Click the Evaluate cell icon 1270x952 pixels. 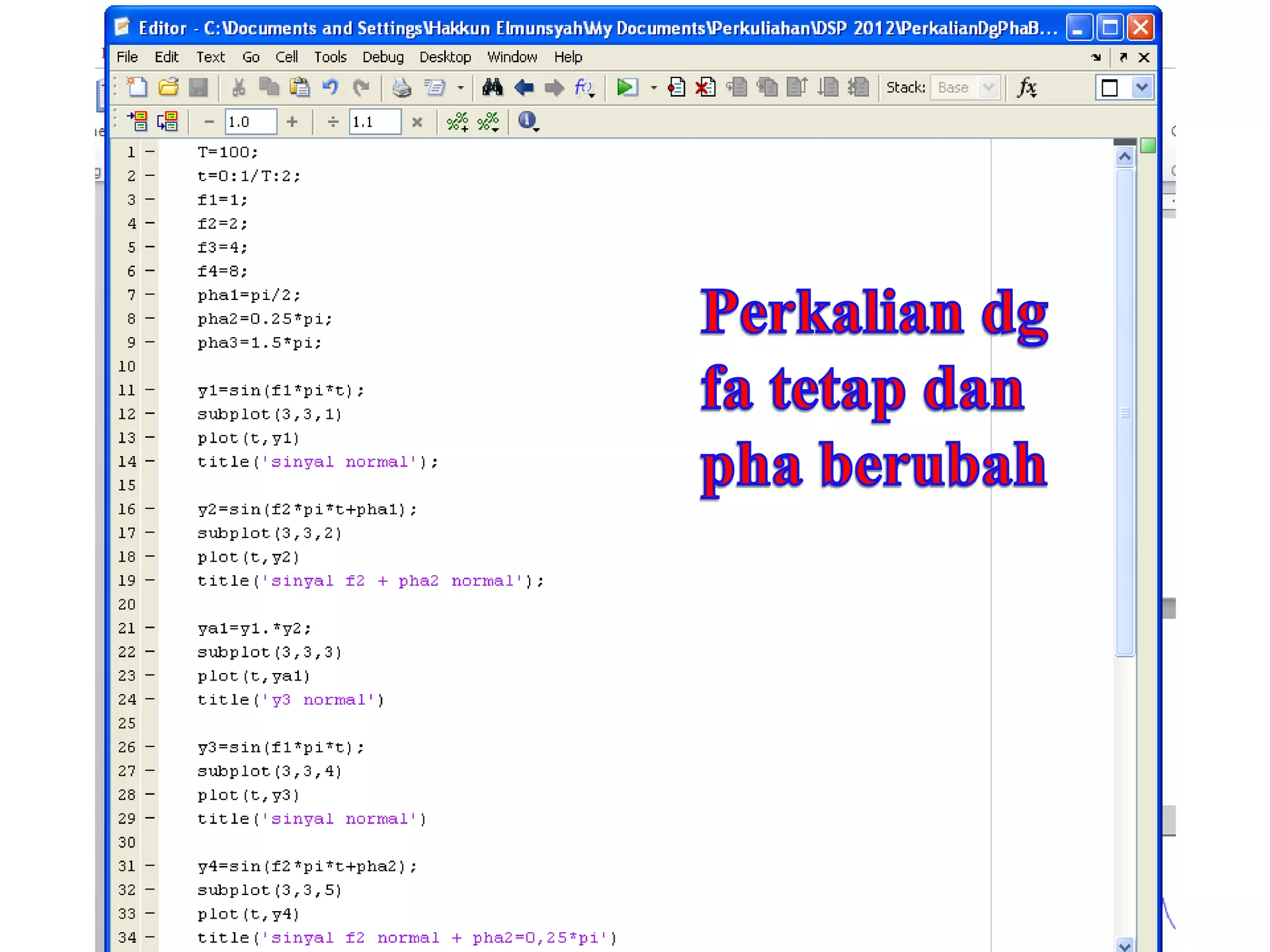point(138,121)
